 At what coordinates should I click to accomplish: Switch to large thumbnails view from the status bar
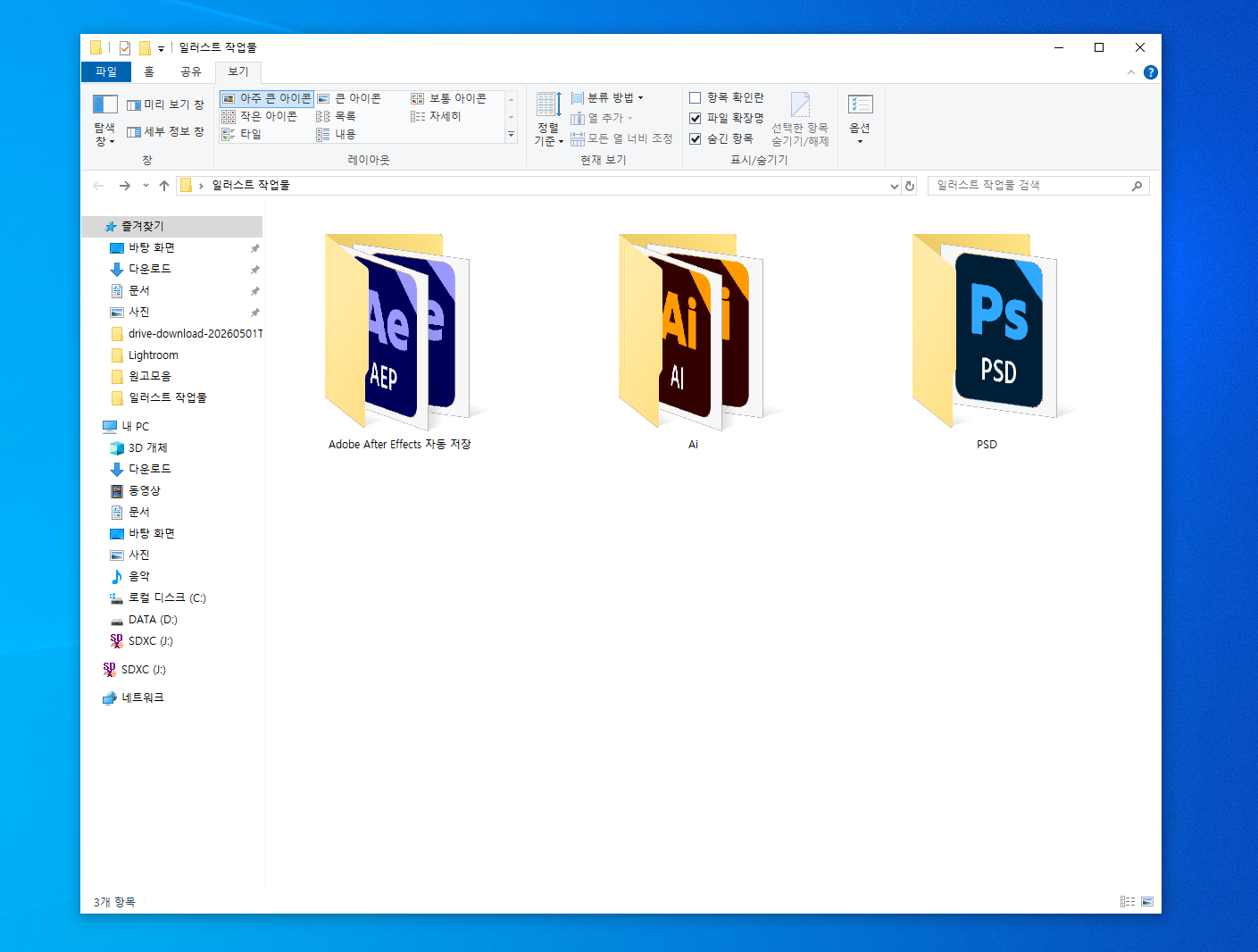pyautogui.click(x=1147, y=902)
